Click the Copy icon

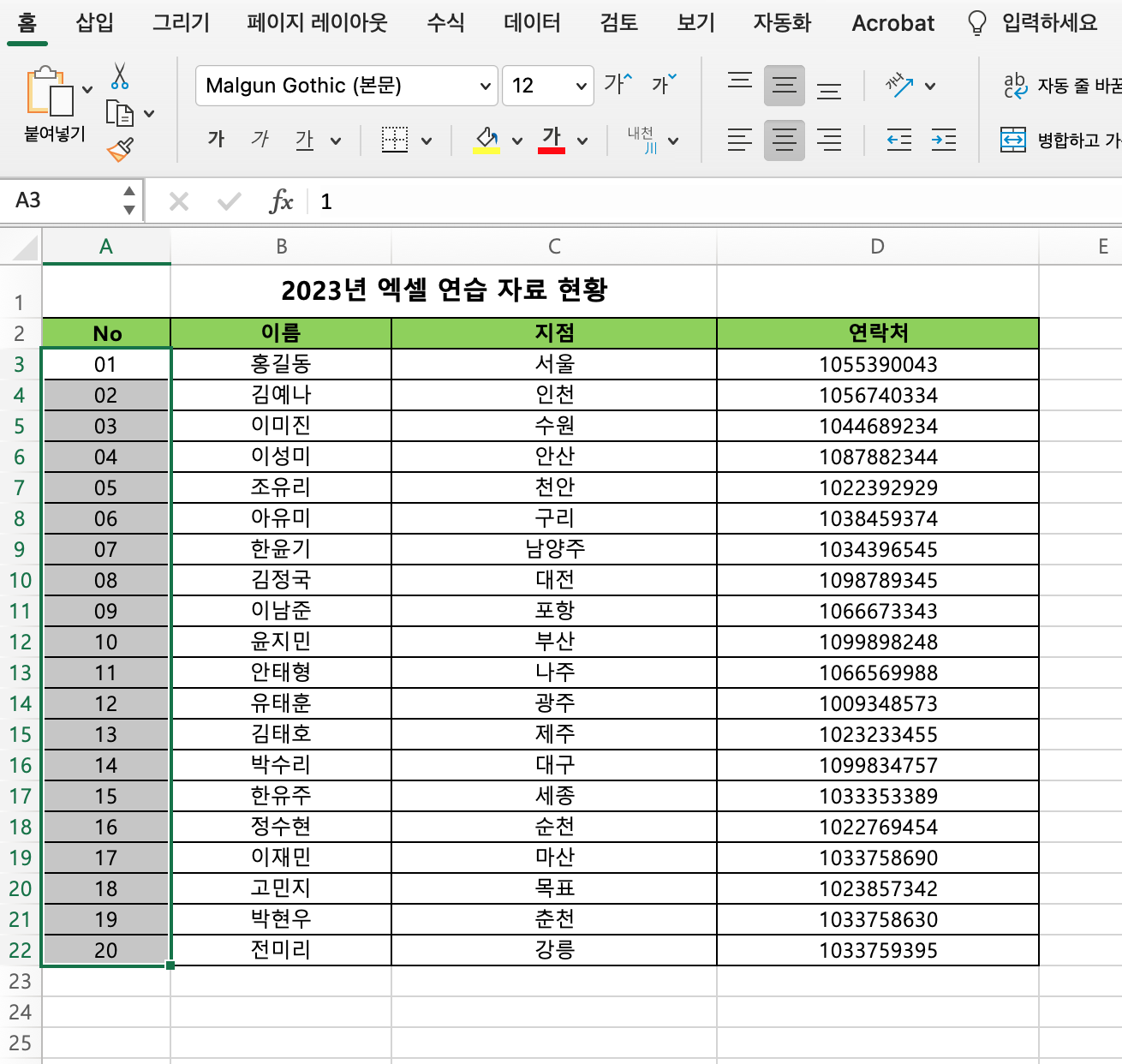tap(120, 113)
